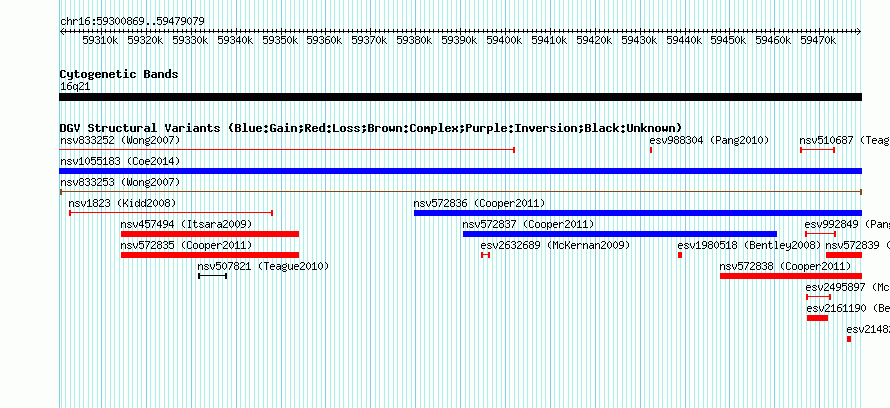Select the nsv510687 red loss bar
This screenshot has height=408, width=890.
pos(817,150)
